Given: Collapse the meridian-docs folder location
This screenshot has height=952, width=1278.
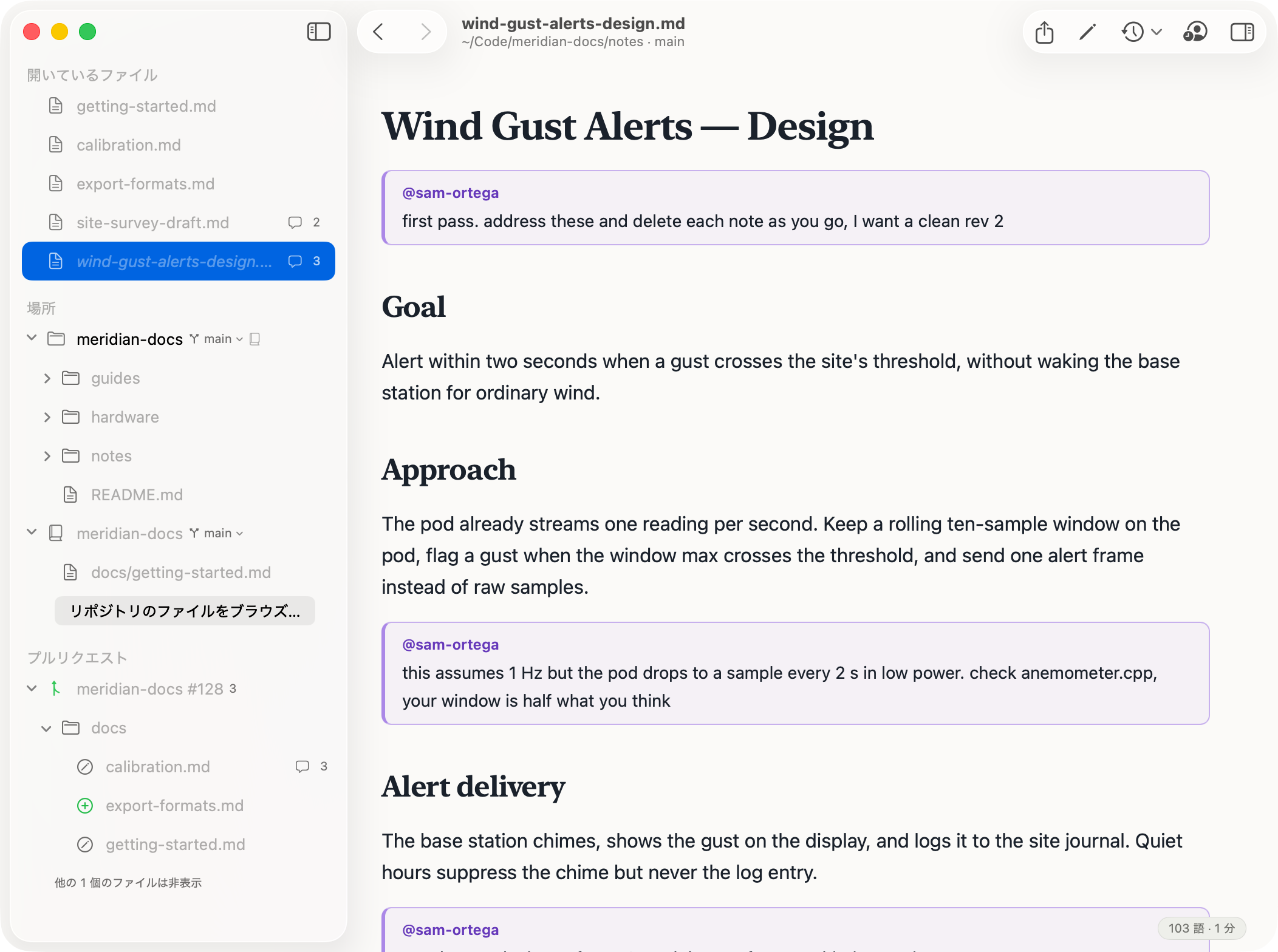Looking at the screenshot, I should 32,338.
